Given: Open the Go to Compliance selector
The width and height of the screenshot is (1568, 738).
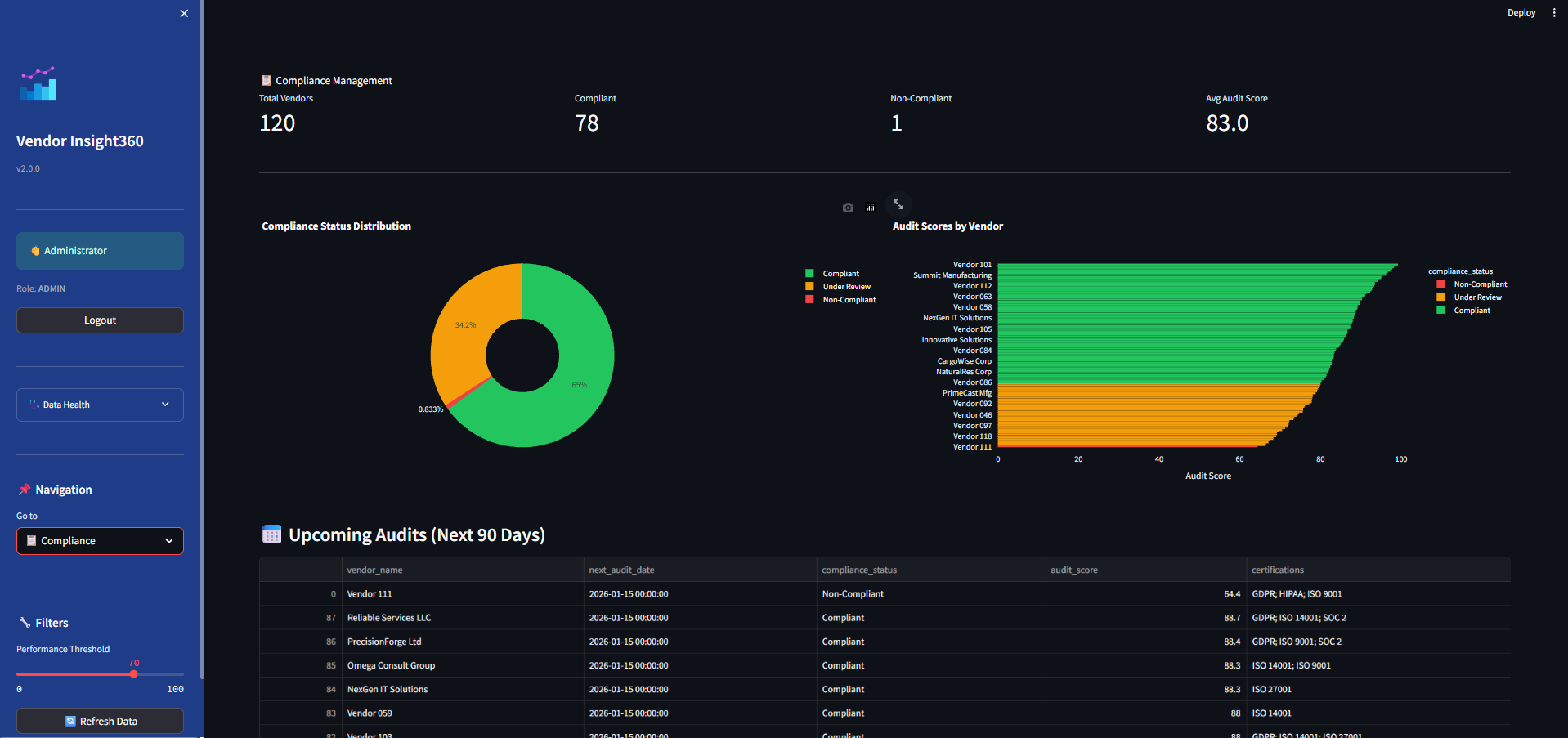Looking at the screenshot, I should pyautogui.click(x=100, y=541).
